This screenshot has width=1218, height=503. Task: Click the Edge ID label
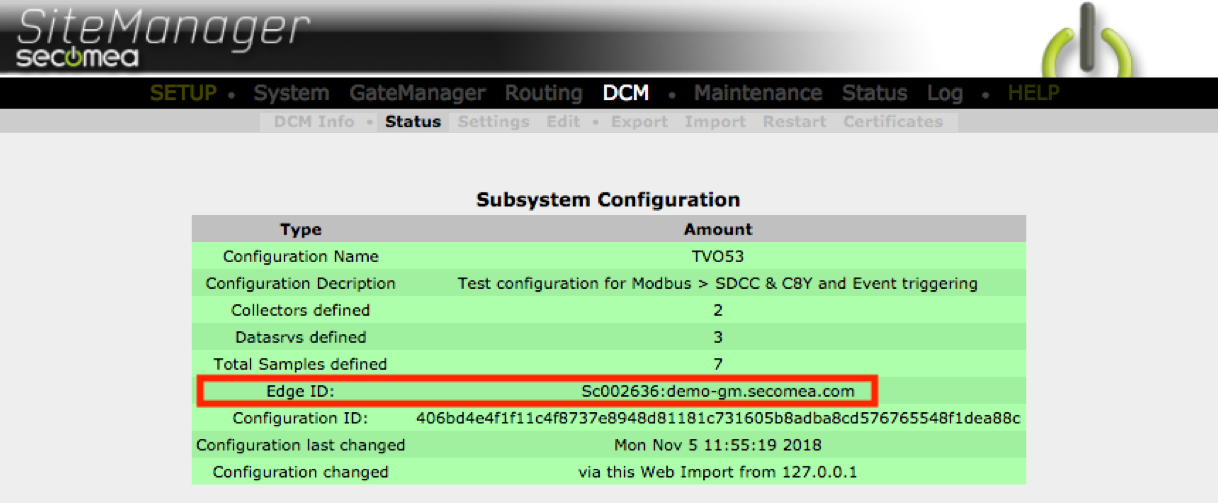tap(301, 391)
